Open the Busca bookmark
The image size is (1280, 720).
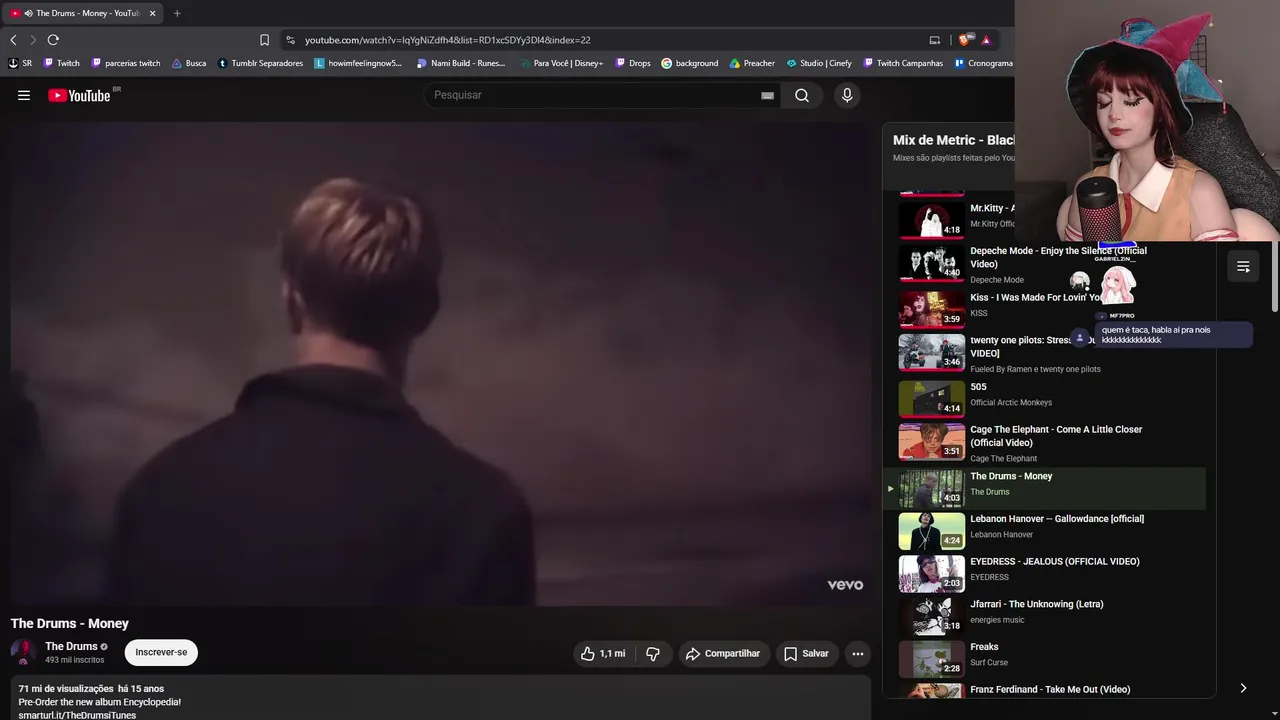coord(189,63)
